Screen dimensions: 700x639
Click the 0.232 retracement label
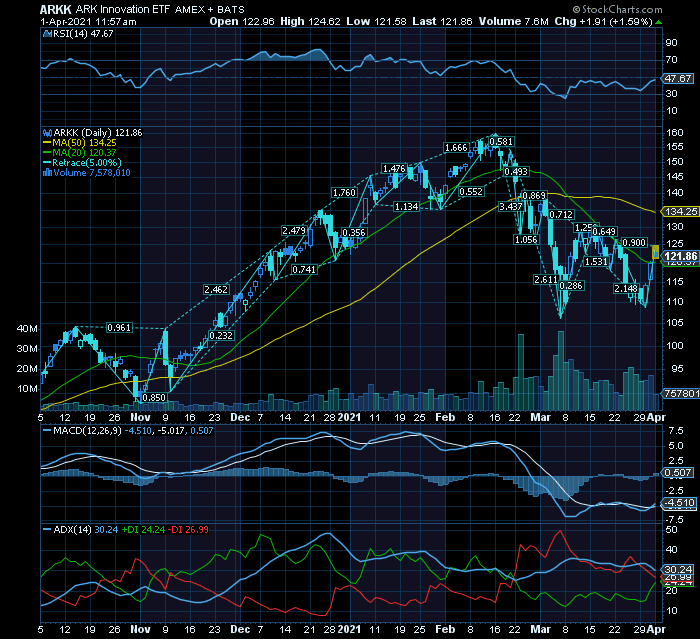coord(221,335)
